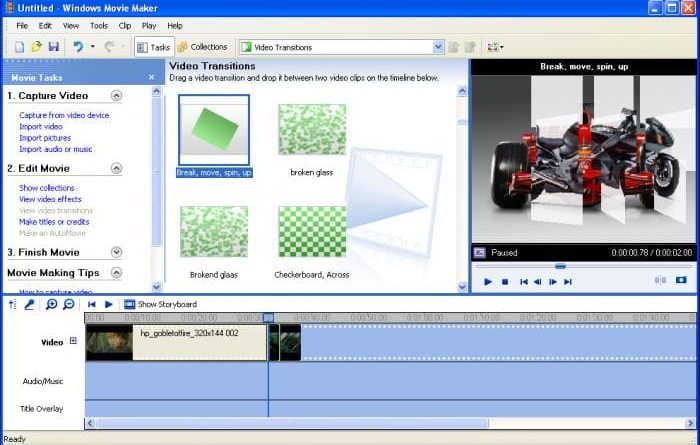Click the transitions list scroll up arrow
The height and width of the screenshot is (445, 700).
pyautogui.click(x=462, y=91)
